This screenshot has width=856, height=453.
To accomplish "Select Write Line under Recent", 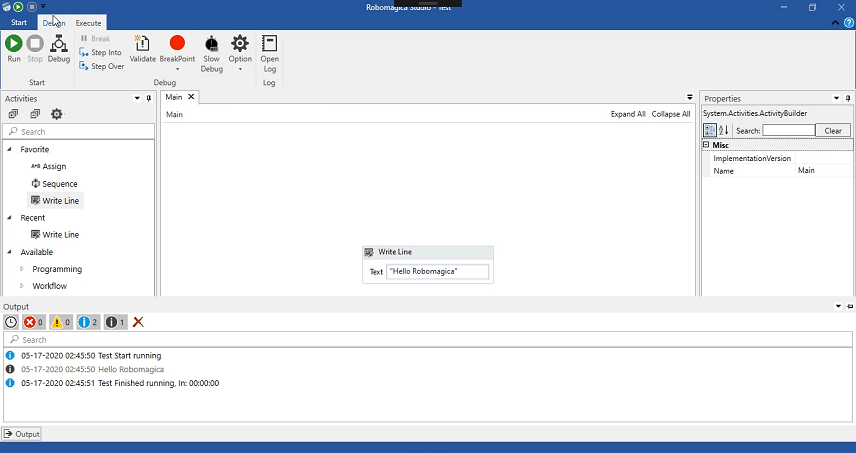I will tap(55, 234).
